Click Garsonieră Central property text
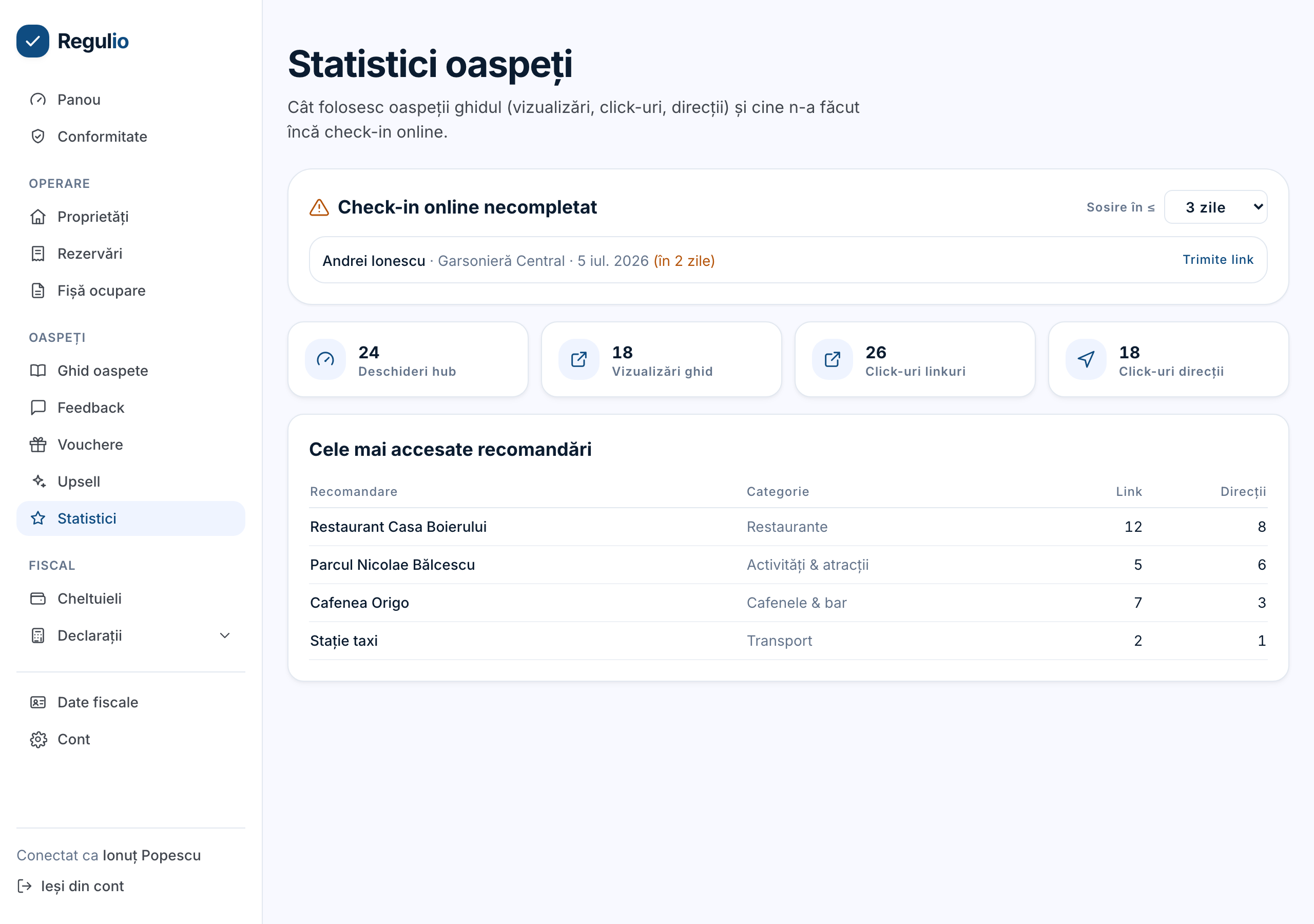Screen dimensions: 1314x924 click(501, 261)
